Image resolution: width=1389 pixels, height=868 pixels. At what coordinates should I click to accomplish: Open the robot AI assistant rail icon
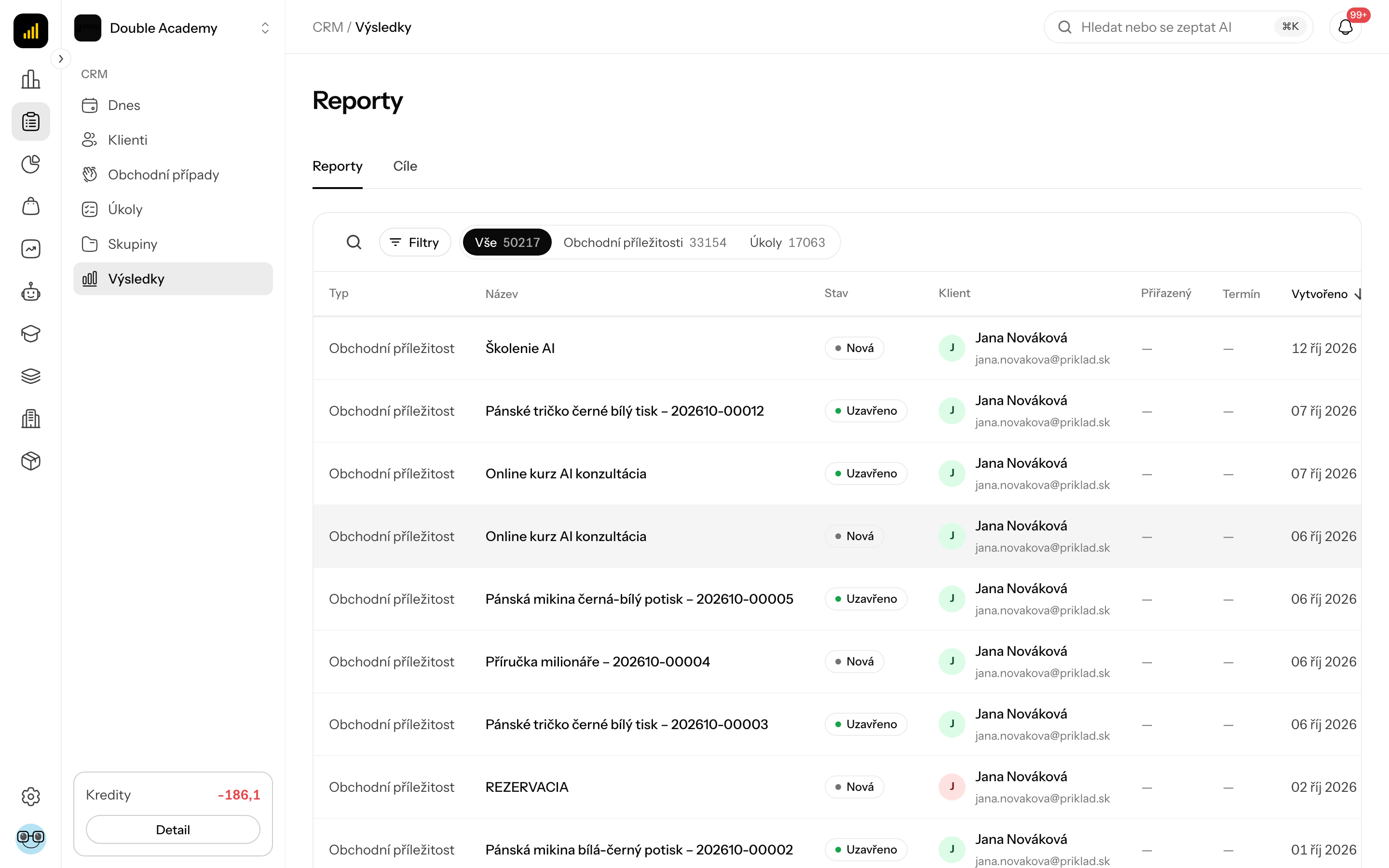(30, 292)
